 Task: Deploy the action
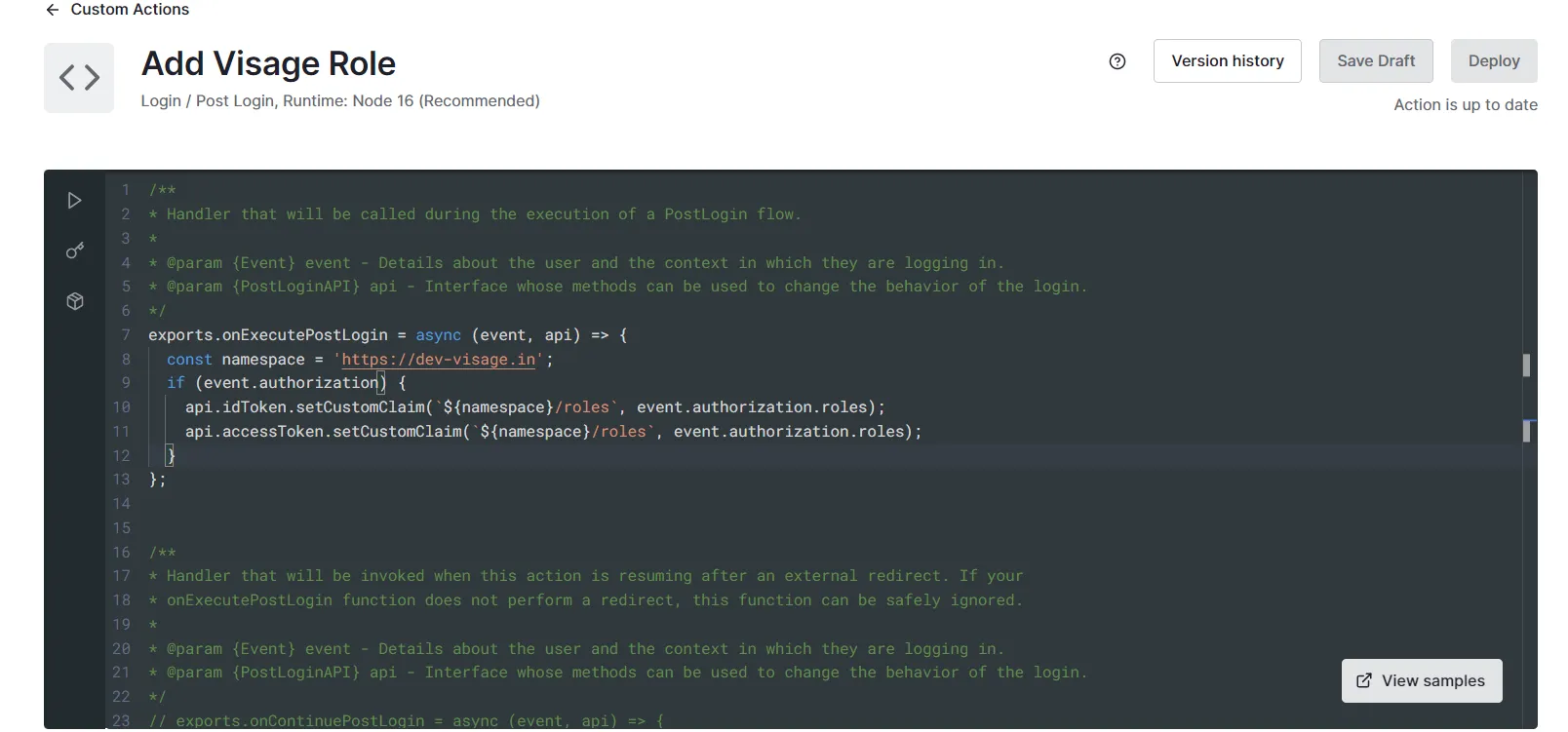(1493, 61)
